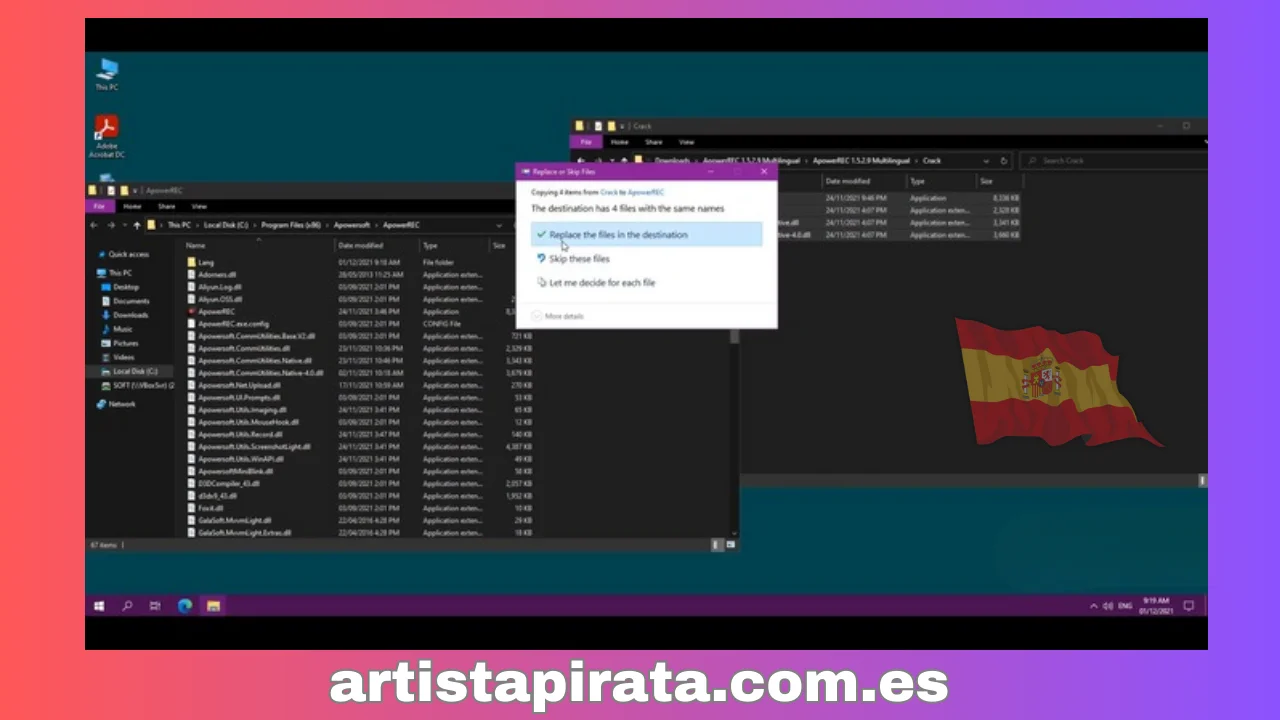Open the Windows Start menu
The image size is (1280, 720).
pos(99,606)
